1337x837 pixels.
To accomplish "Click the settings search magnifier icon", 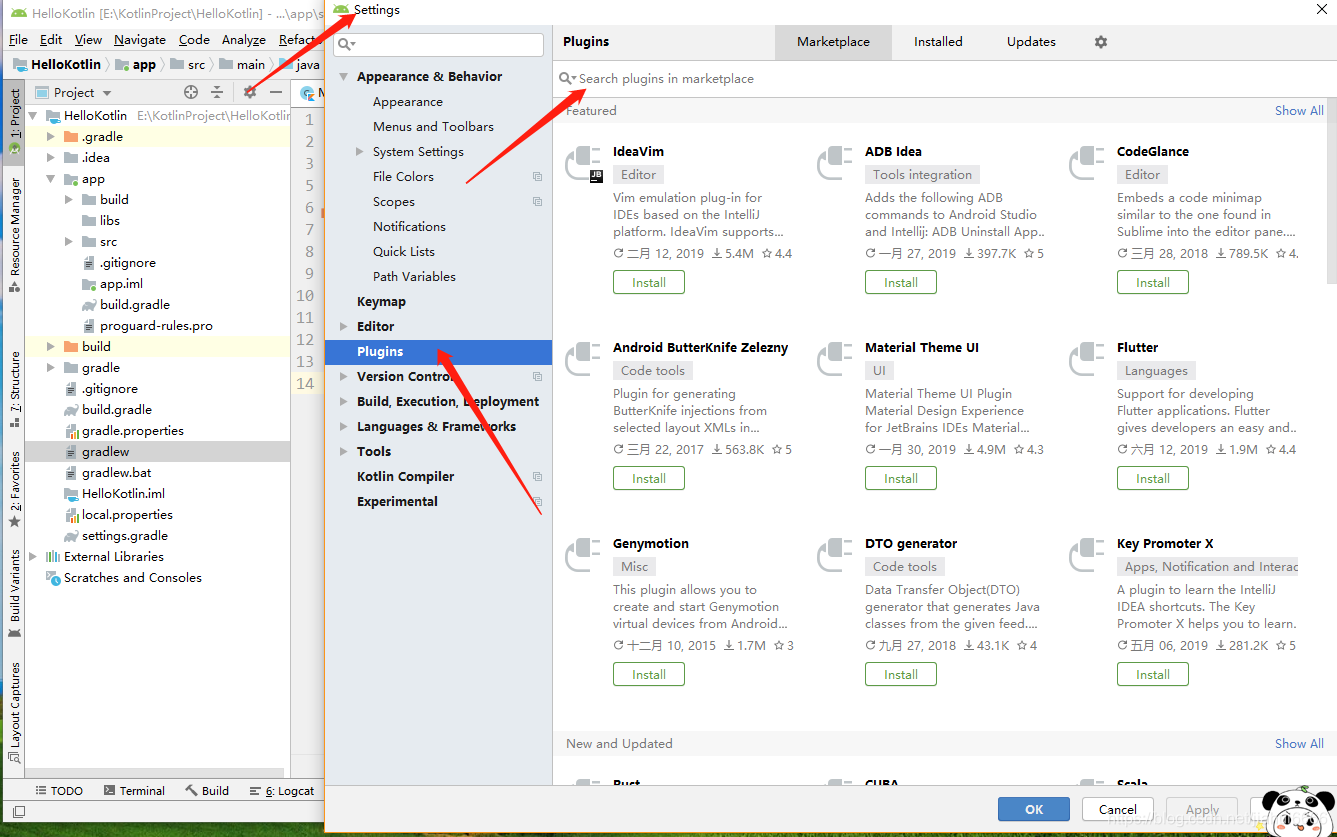I will pyautogui.click(x=346, y=44).
